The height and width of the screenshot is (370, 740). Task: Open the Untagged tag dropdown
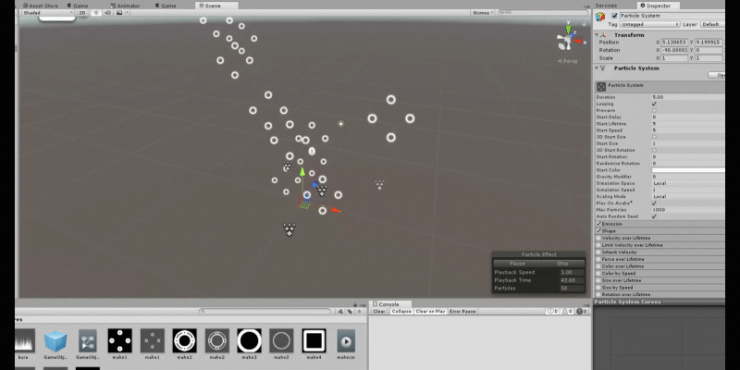tap(649, 24)
